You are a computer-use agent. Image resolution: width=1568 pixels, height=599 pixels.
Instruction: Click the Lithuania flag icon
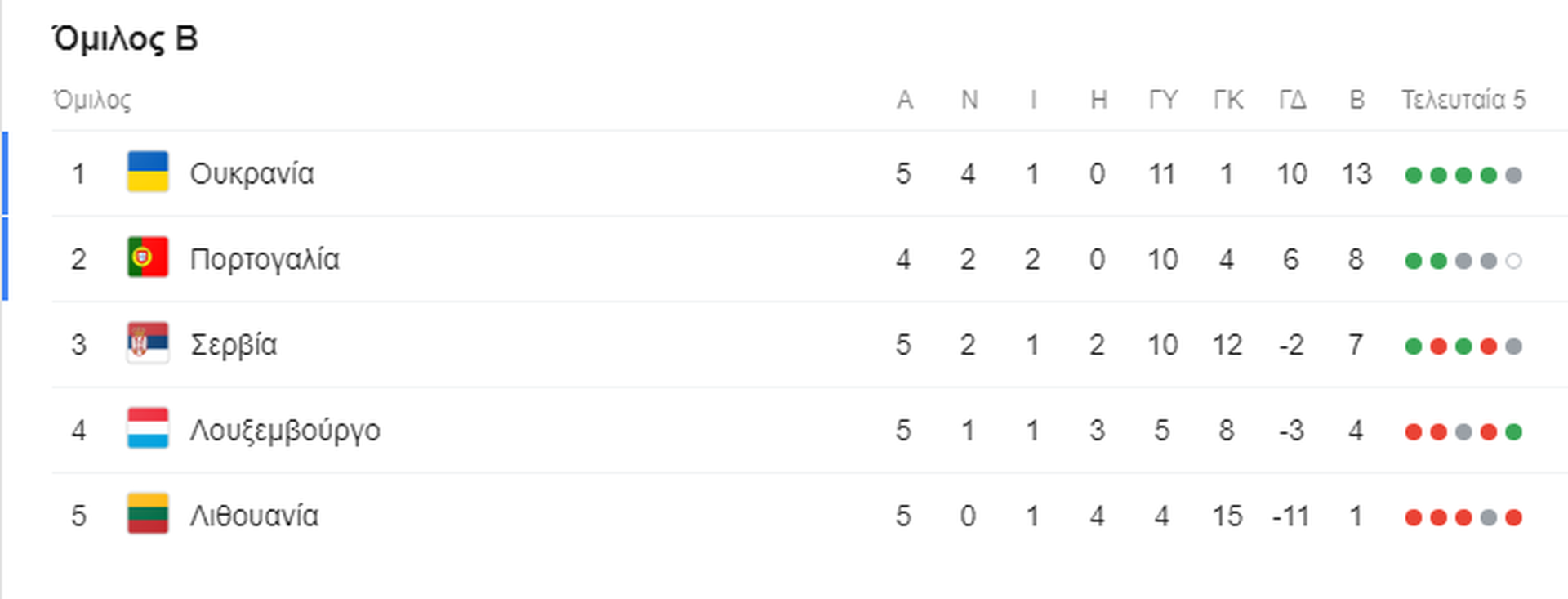point(148,514)
